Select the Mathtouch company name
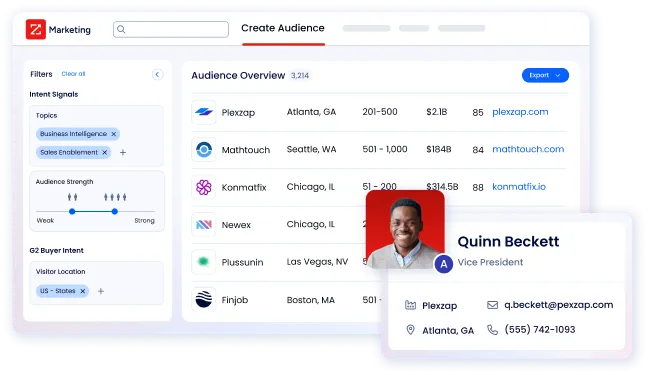This screenshot has width=649, height=375. click(x=245, y=150)
